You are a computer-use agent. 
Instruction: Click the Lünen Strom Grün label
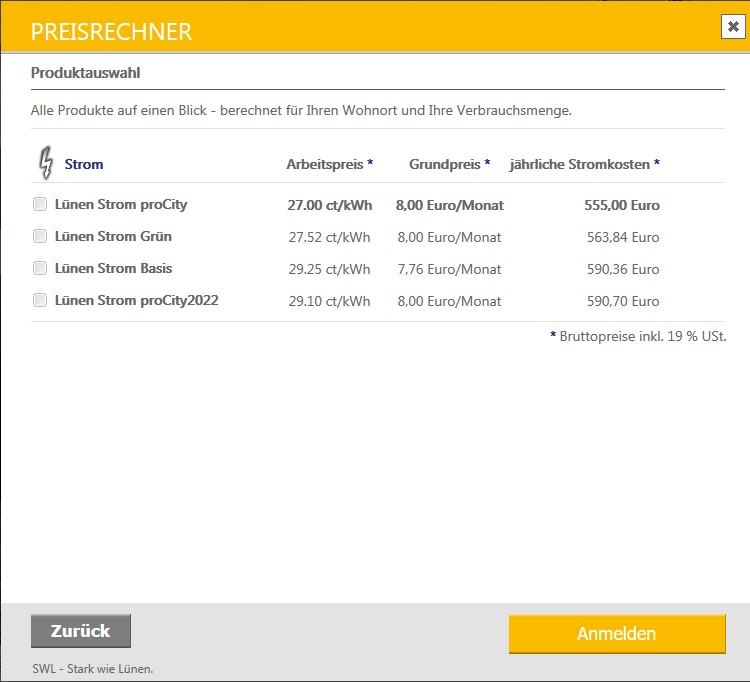coord(113,236)
